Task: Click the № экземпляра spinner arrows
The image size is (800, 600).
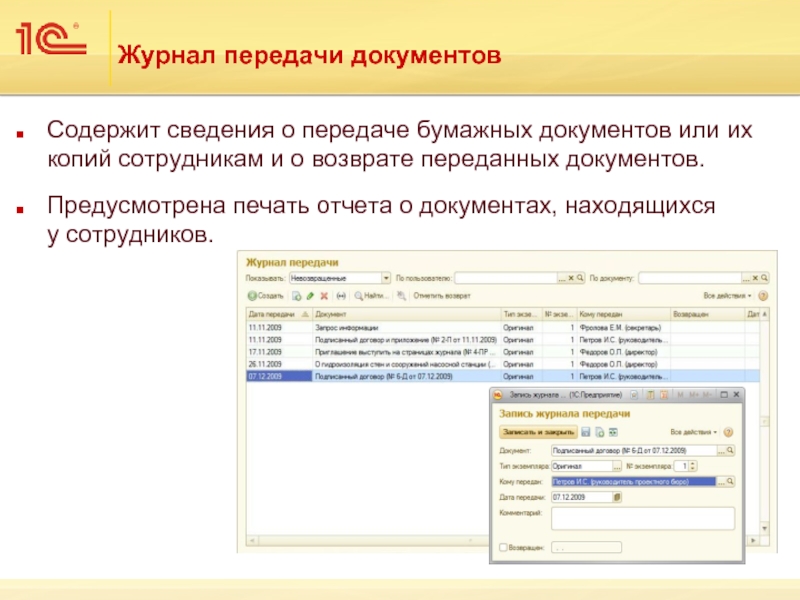Action: click(x=693, y=466)
